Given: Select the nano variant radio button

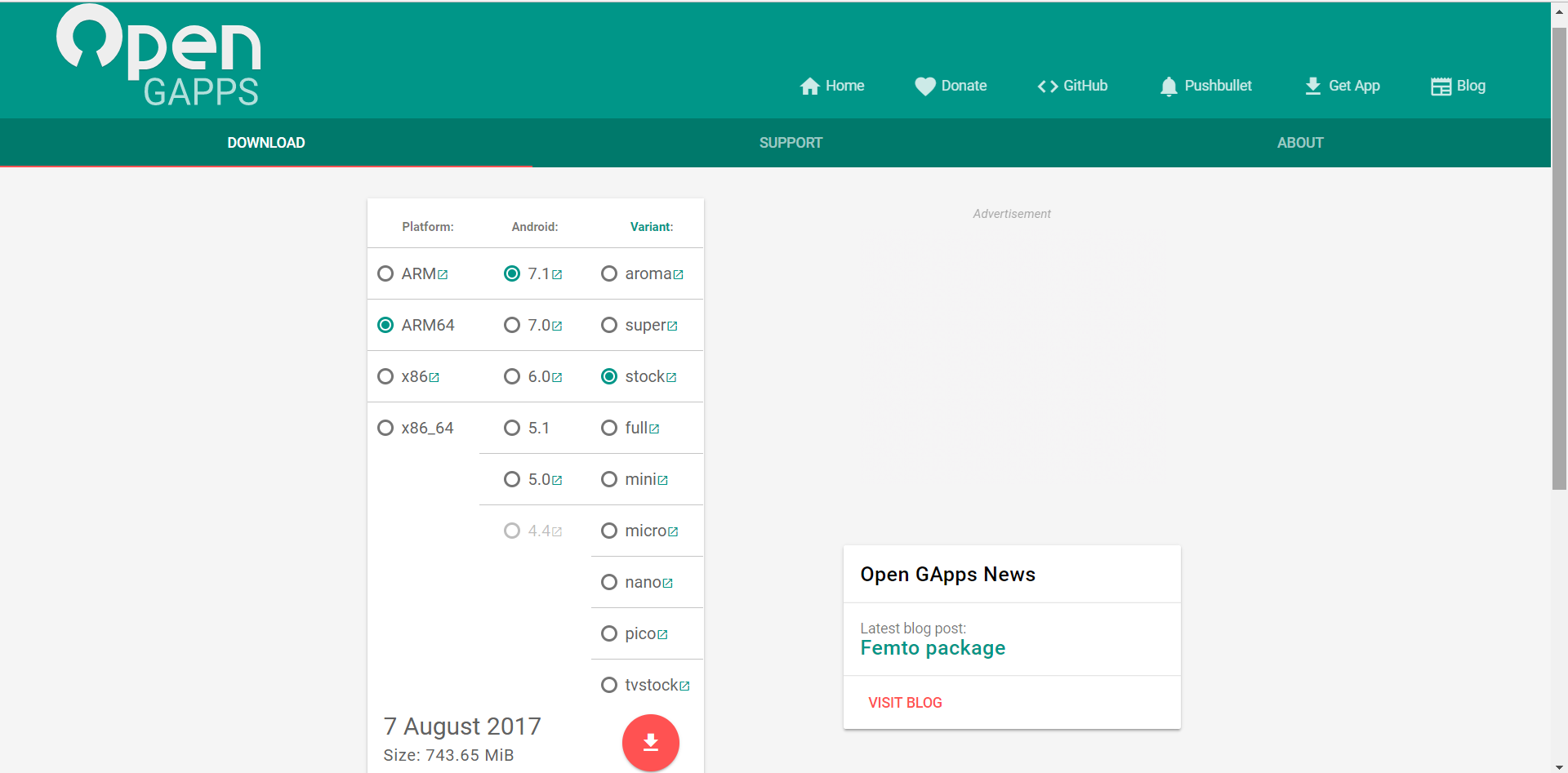Looking at the screenshot, I should click(609, 582).
